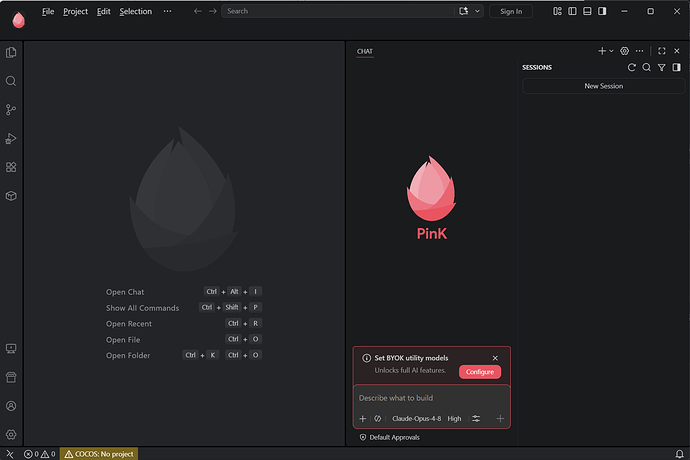Screen dimensions: 690x460
Task: Click the Describe what to build input
Action: coord(431,398)
